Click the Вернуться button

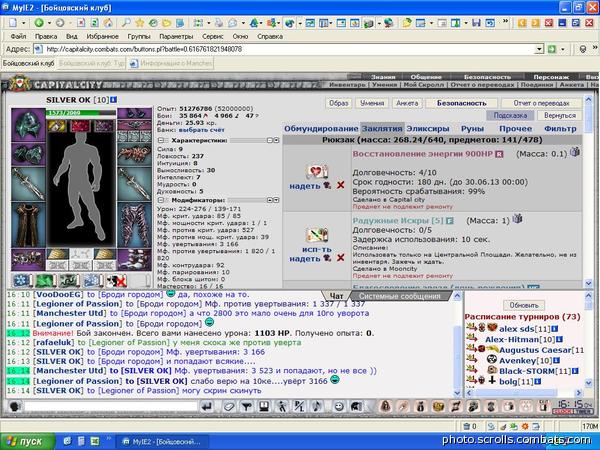(x=560, y=115)
